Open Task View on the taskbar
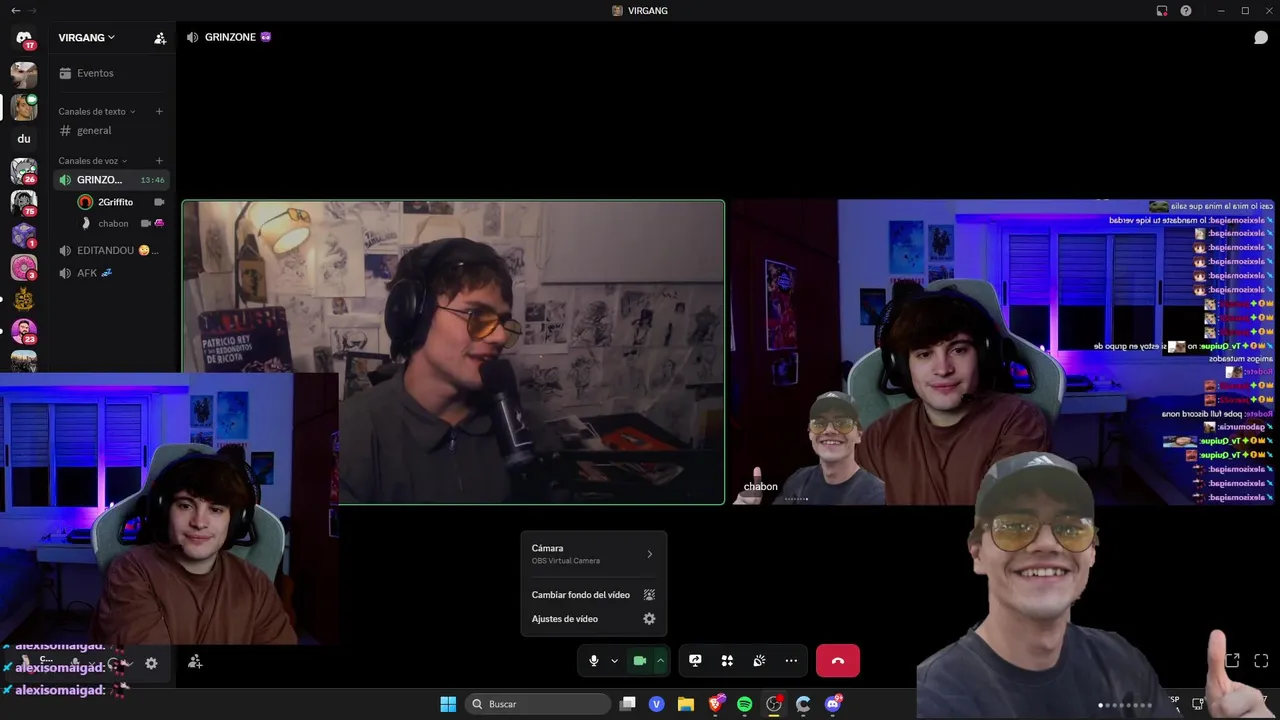The image size is (1280, 720). pos(628,704)
